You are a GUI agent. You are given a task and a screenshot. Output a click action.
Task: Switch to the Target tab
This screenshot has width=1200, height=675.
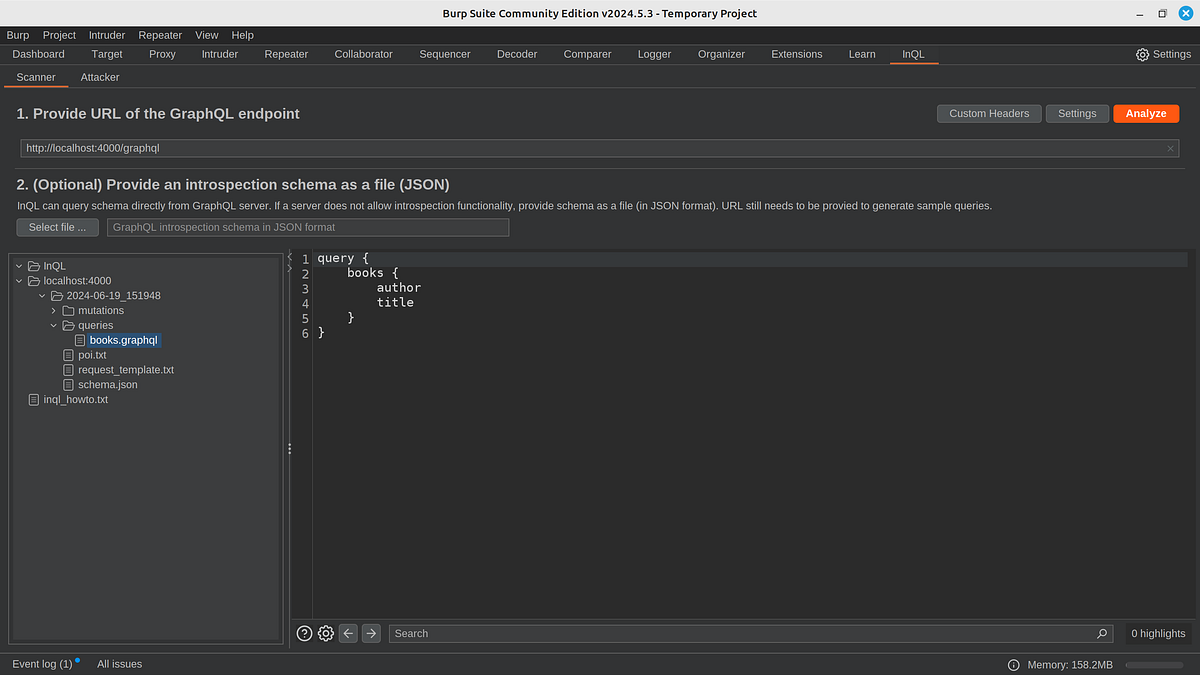107,54
